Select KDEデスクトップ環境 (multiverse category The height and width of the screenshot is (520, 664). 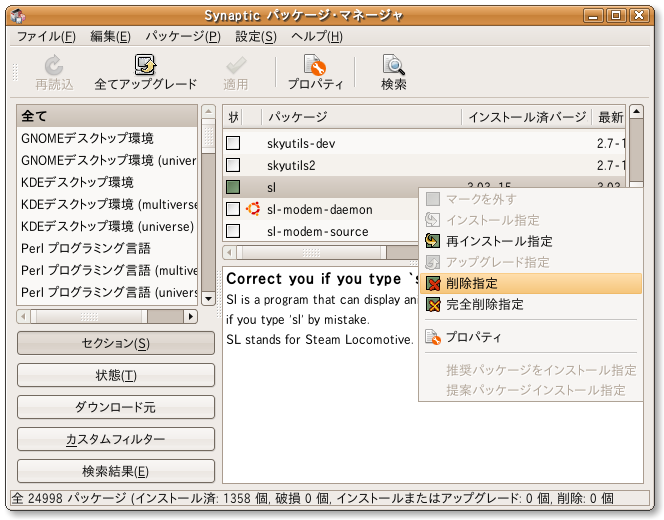pos(107,204)
